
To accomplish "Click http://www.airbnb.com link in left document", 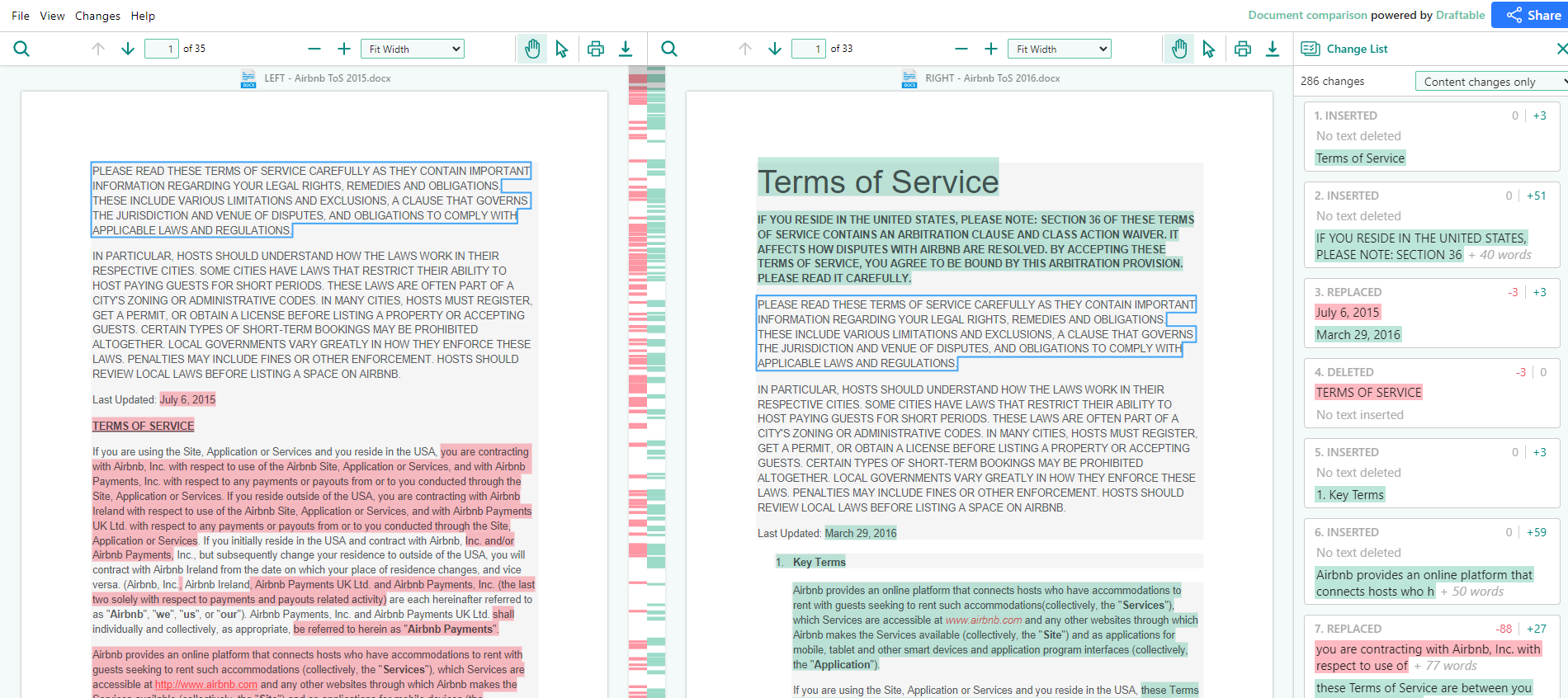I will pos(206,684).
